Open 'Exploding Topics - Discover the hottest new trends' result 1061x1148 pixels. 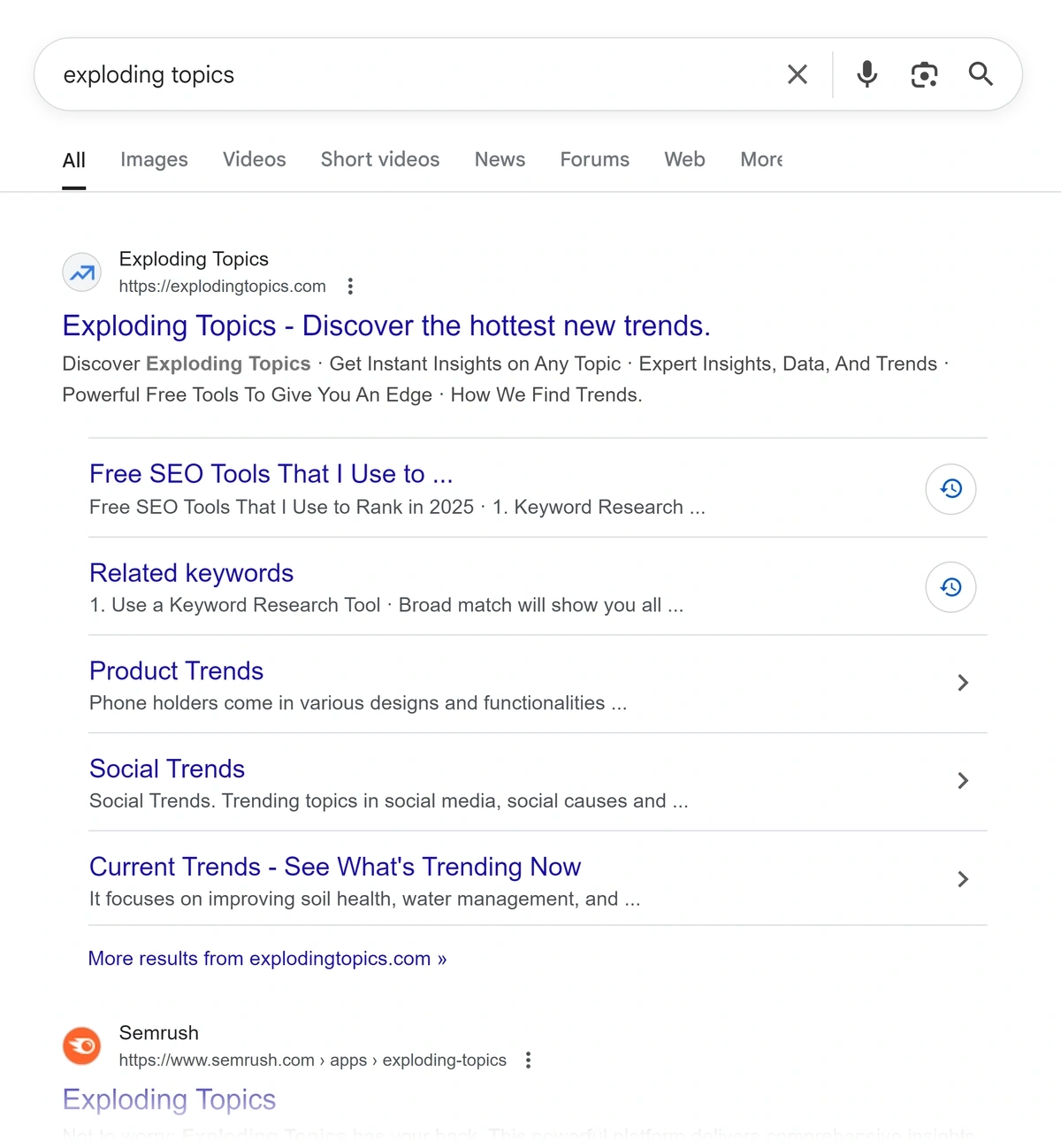[386, 326]
